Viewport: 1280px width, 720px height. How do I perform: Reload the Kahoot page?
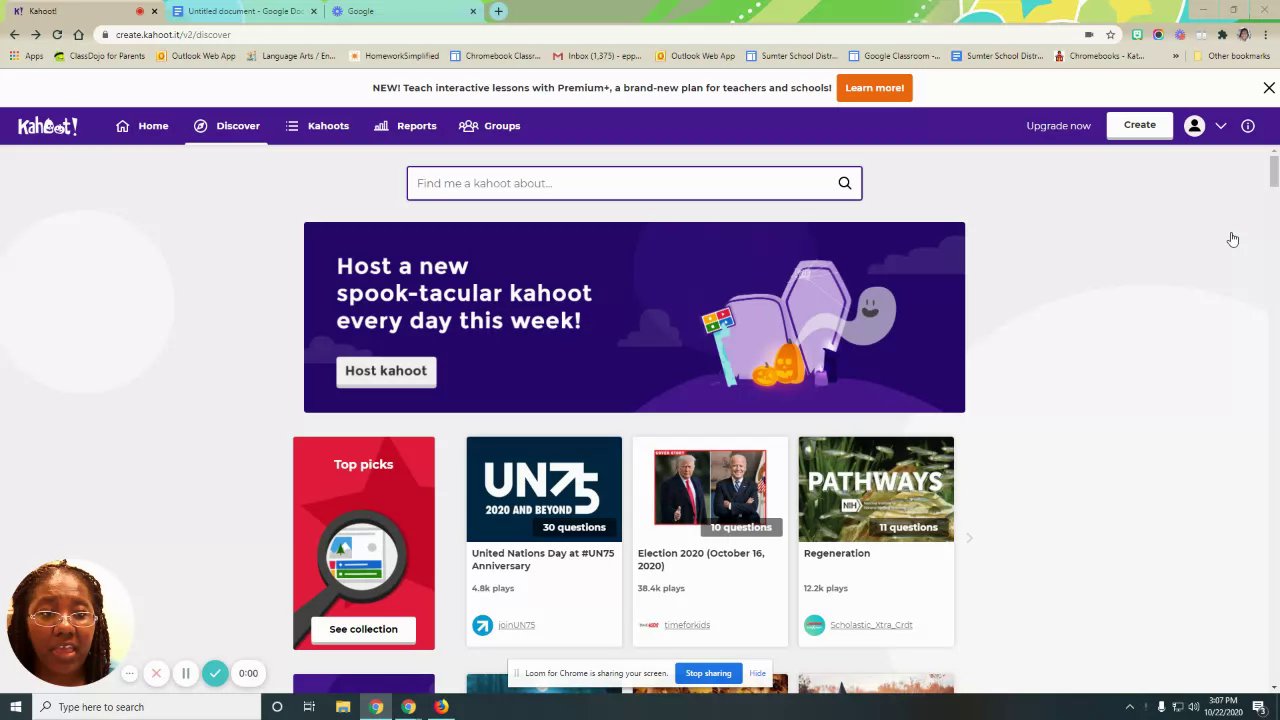57,35
